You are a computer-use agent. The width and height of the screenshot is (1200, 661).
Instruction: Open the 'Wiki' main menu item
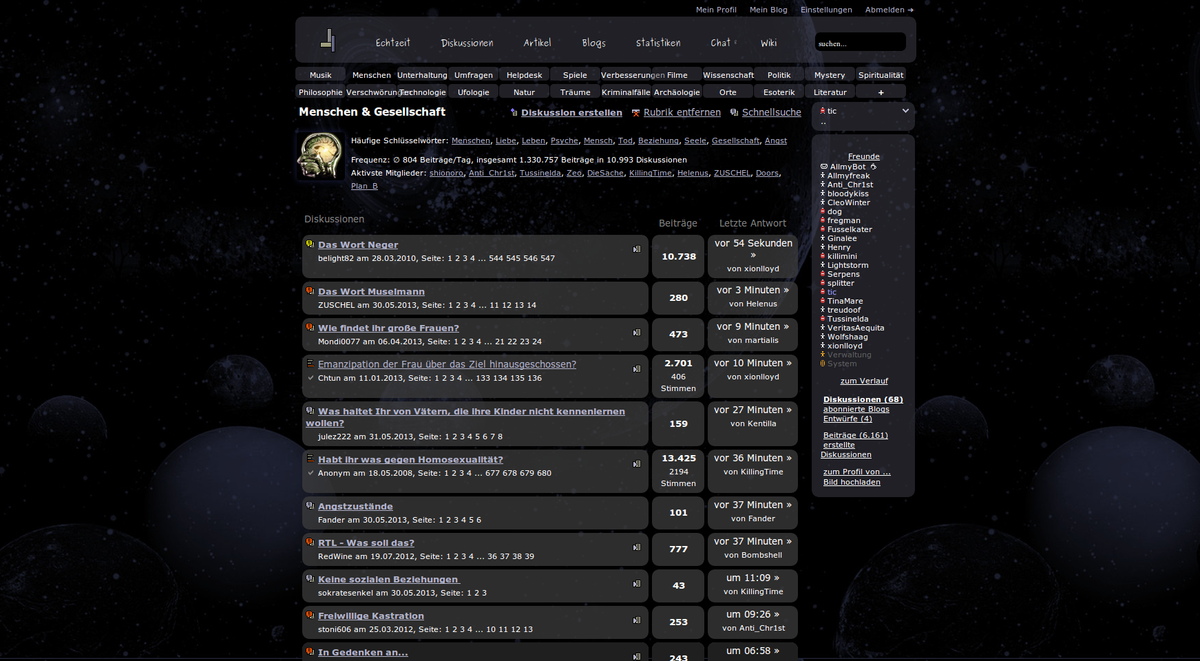point(768,43)
